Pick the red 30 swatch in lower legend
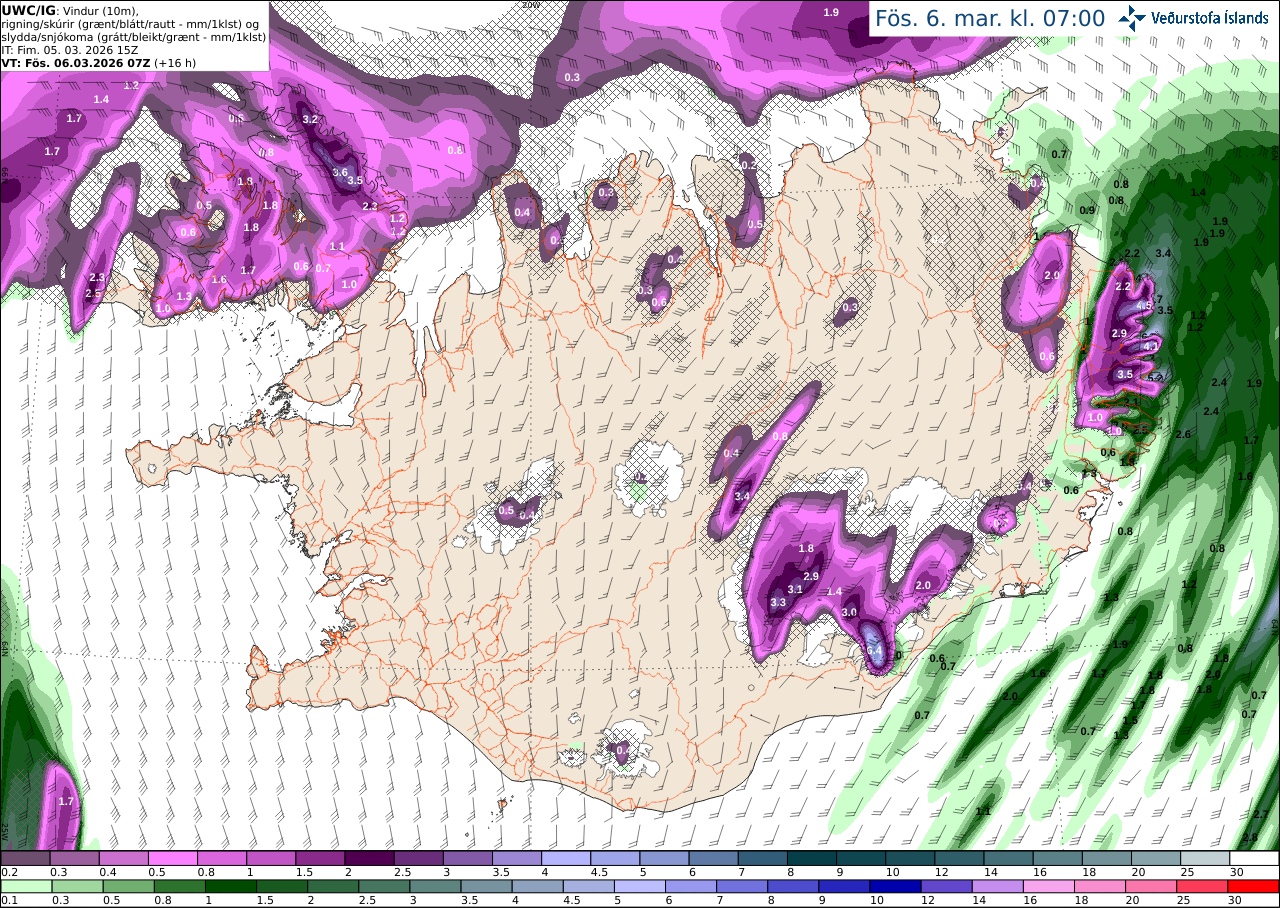Screen dimensions: 1280x908 [x=1255, y=886]
